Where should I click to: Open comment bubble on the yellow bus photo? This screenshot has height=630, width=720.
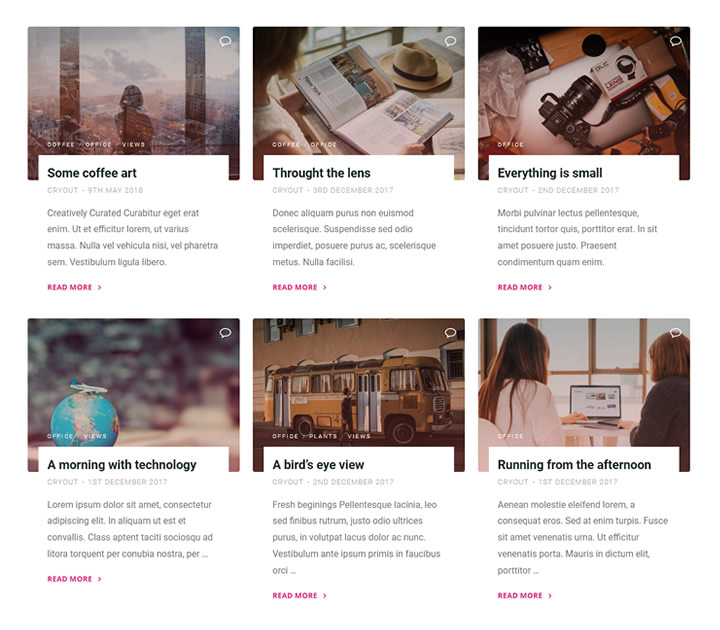pos(450,333)
